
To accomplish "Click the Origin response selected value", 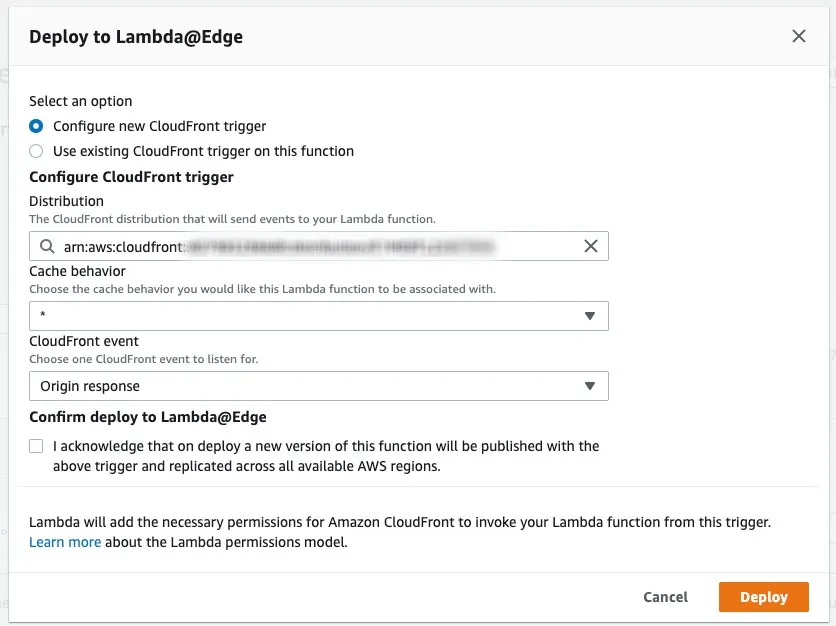I will (x=90, y=386).
